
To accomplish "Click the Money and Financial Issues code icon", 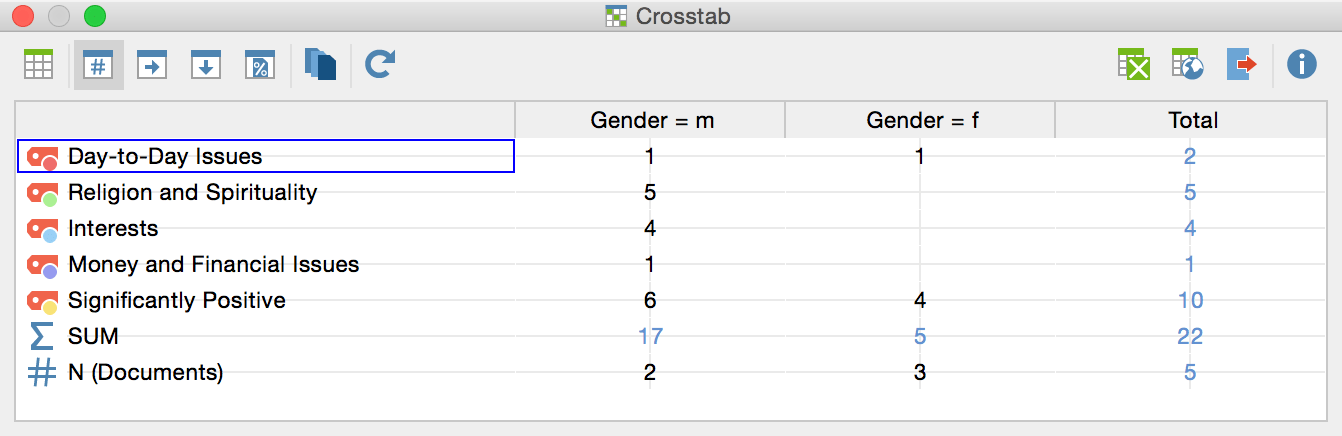I will pos(43,266).
